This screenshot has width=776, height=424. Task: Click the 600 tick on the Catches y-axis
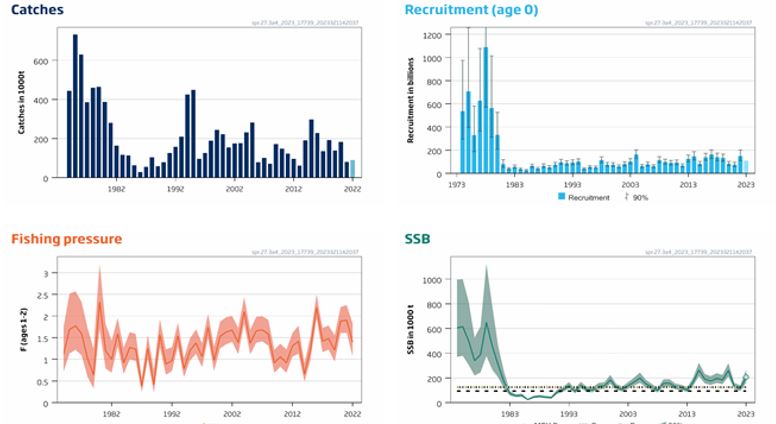[41, 61]
